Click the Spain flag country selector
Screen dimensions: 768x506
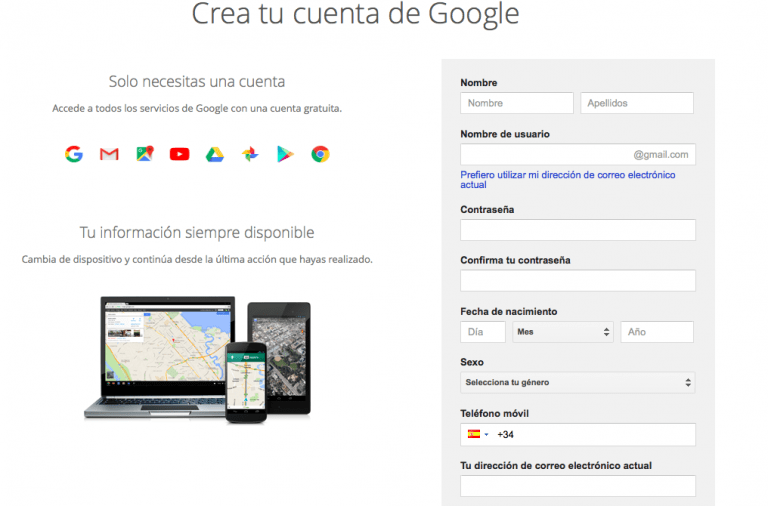(x=478, y=434)
